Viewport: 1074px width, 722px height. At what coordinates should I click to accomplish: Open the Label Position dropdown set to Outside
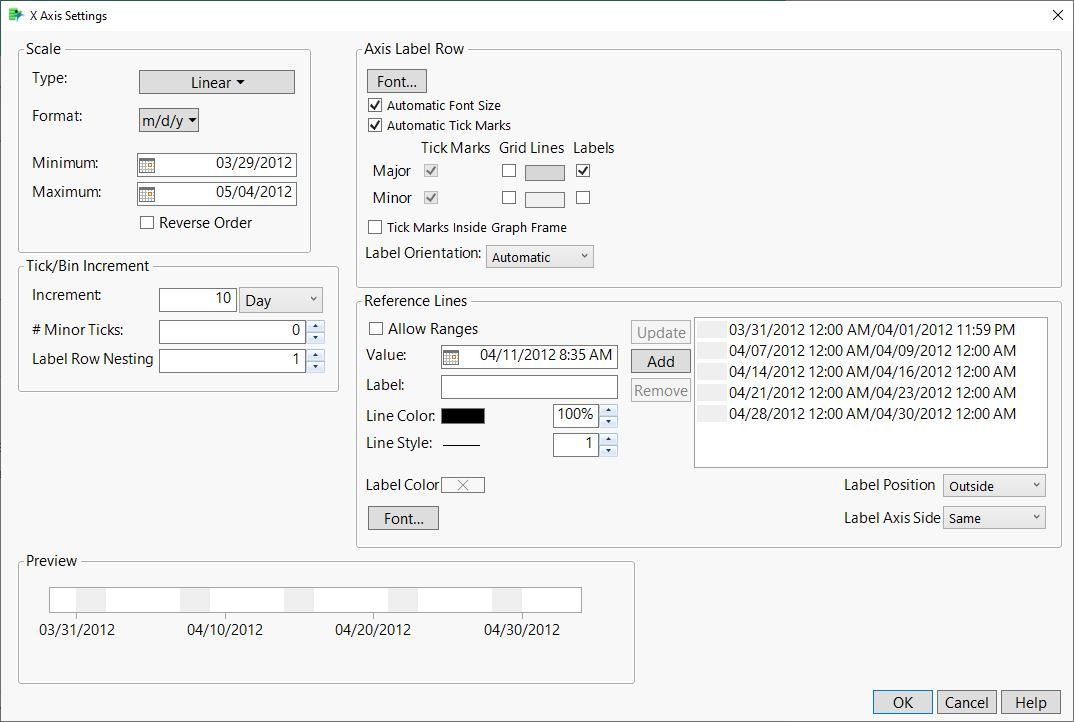[x=993, y=485]
